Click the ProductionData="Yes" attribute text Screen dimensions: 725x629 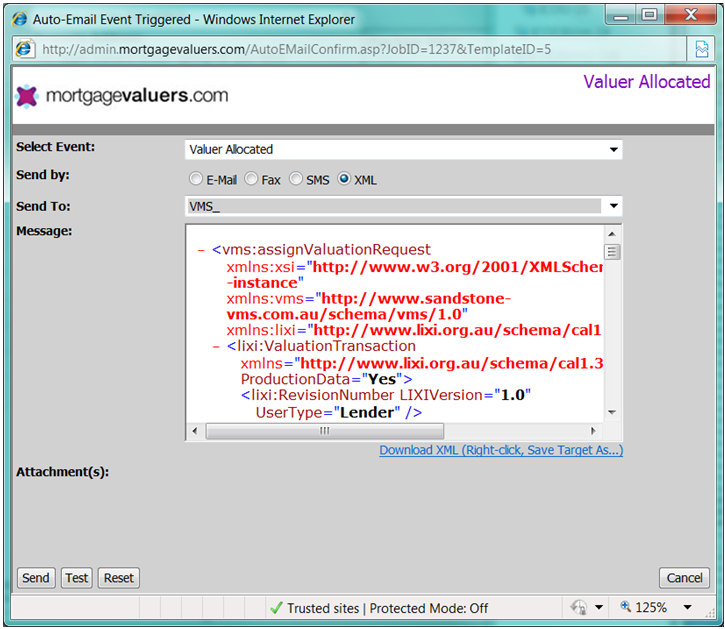coord(326,379)
